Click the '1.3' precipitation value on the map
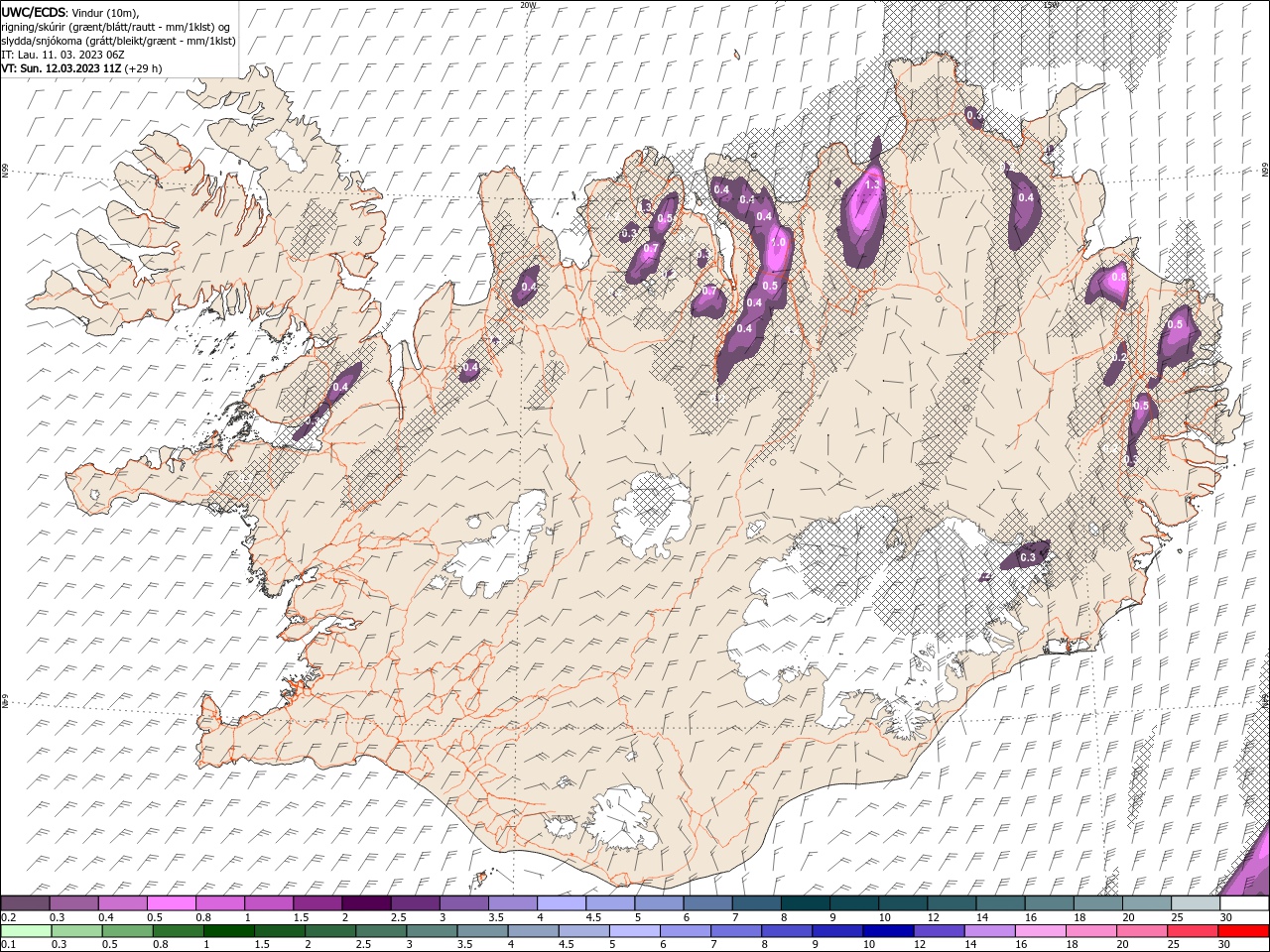The image size is (1270, 952). point(873,184)
